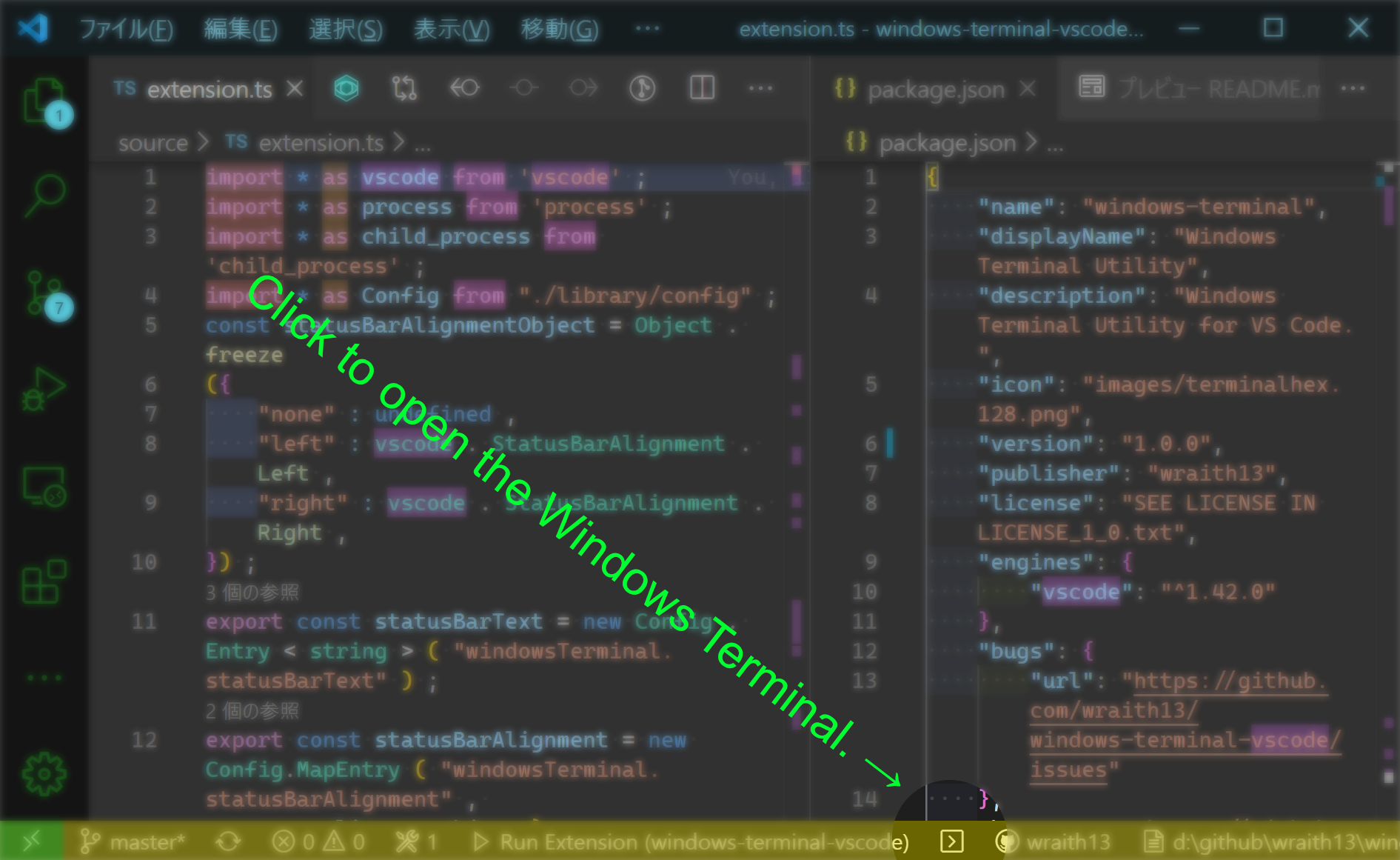This screenshot has height=860, width=1400.
Task: Open the 編集(E) menu
Action: [241, 30]
